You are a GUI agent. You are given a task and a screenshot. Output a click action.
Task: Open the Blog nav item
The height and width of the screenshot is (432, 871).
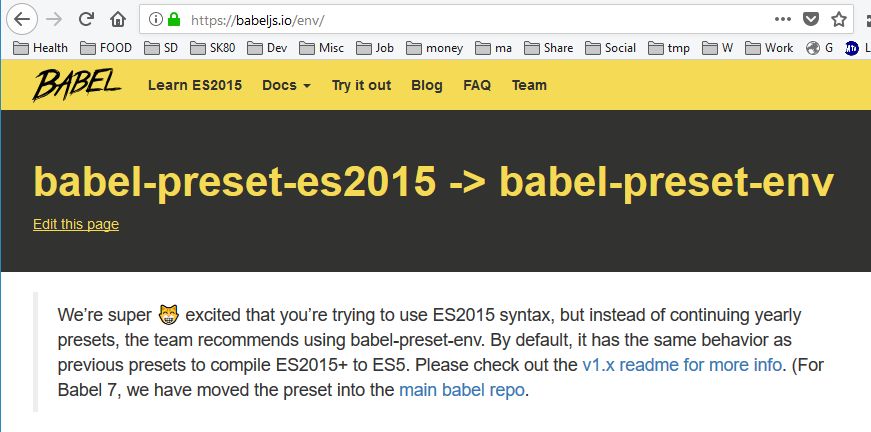tap(427, 85)
